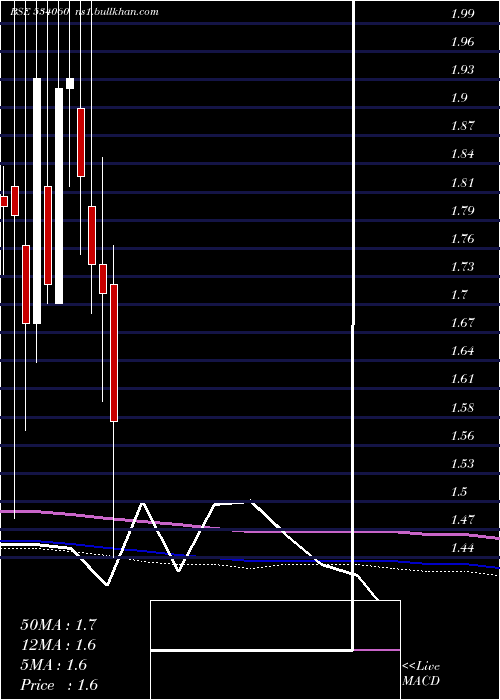Click the Price : 1.6 readout
Image resolution: width=500 pixels, height=700 pixels.
point(59,685)
